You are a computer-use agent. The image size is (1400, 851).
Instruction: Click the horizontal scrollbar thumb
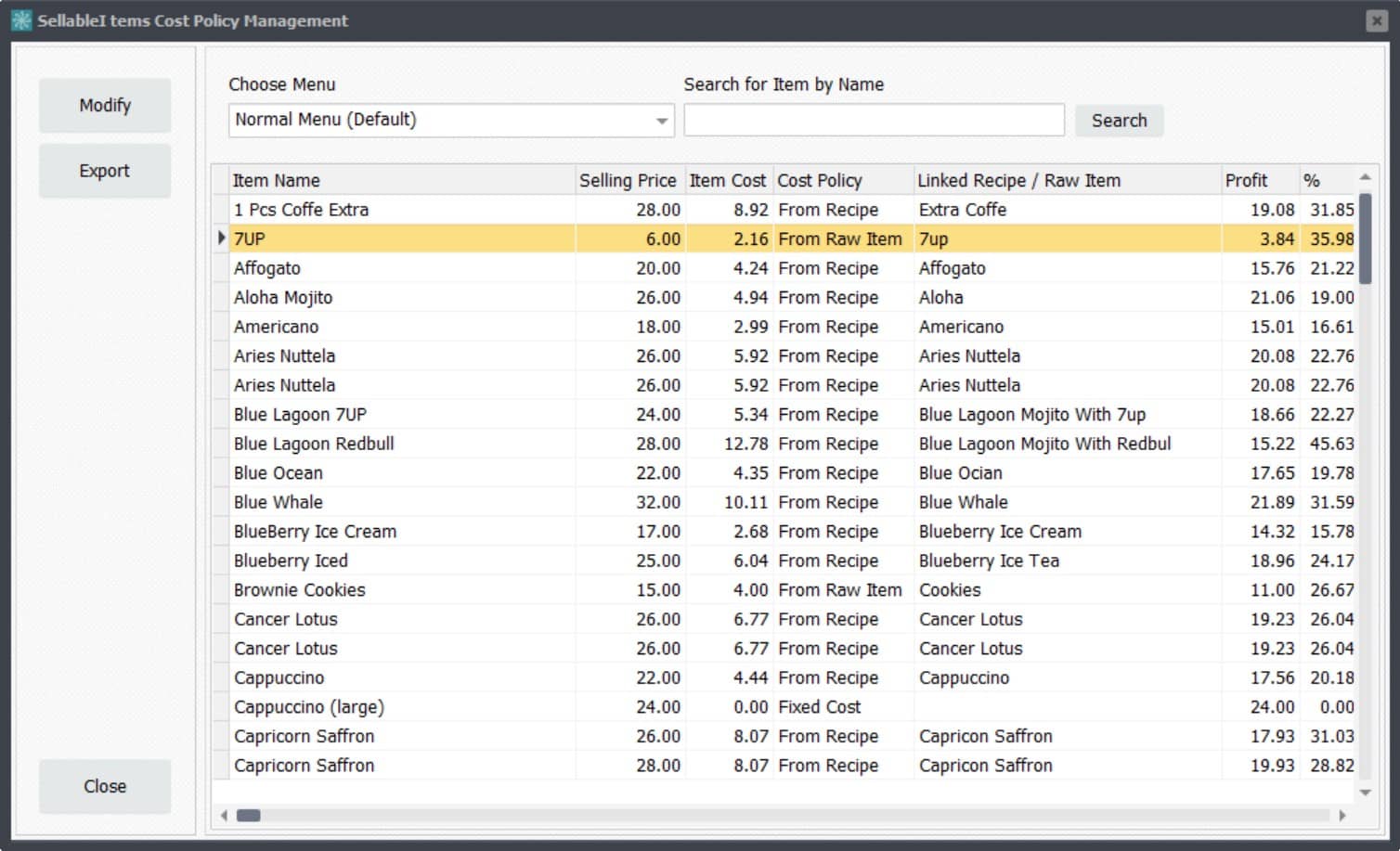tap(248, 815)
